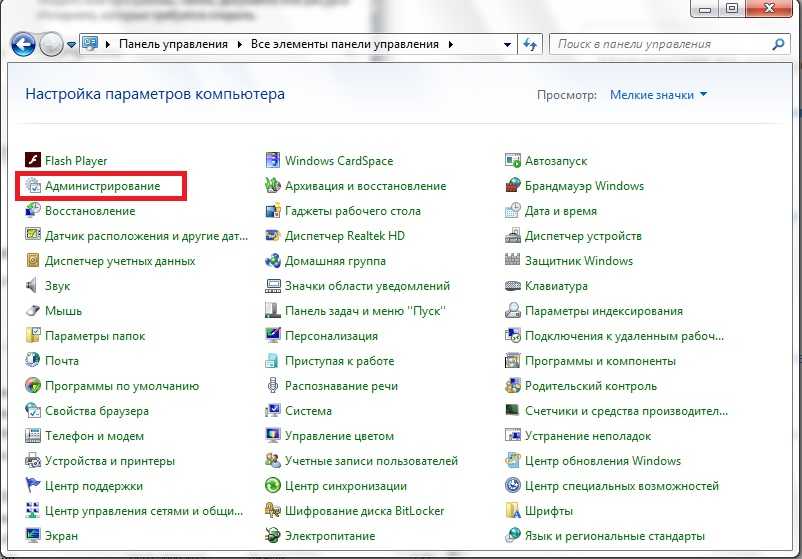The height and width of the screenshot is (559, 802).
Task: Click the Параметры папок icon
Action: tap(33, 336)
